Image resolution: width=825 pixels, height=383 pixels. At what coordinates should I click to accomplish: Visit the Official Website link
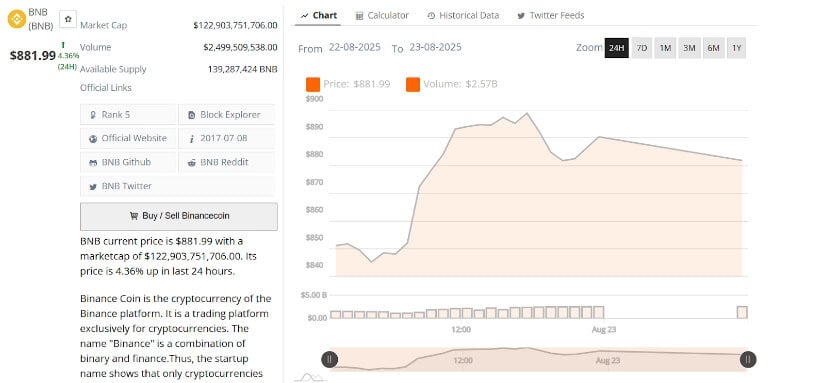128,138
